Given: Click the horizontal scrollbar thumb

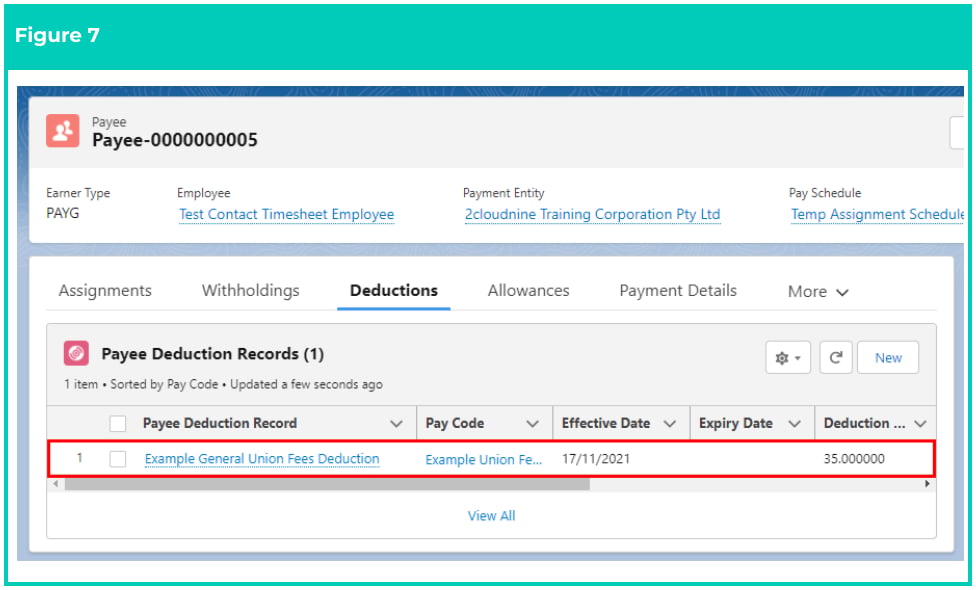Looking at the screenshot, I should 327,484.
